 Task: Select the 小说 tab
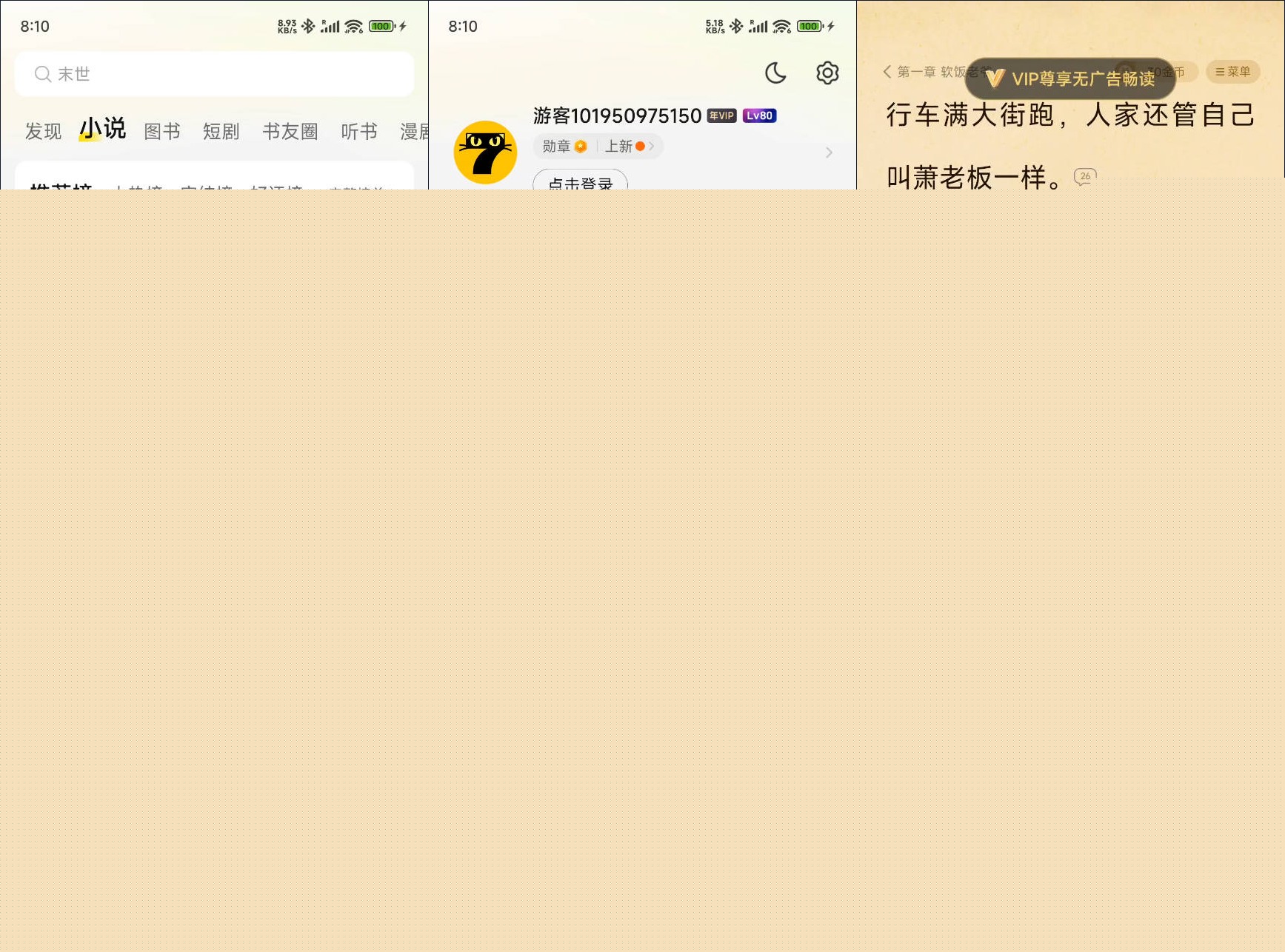tap(103, 129)
